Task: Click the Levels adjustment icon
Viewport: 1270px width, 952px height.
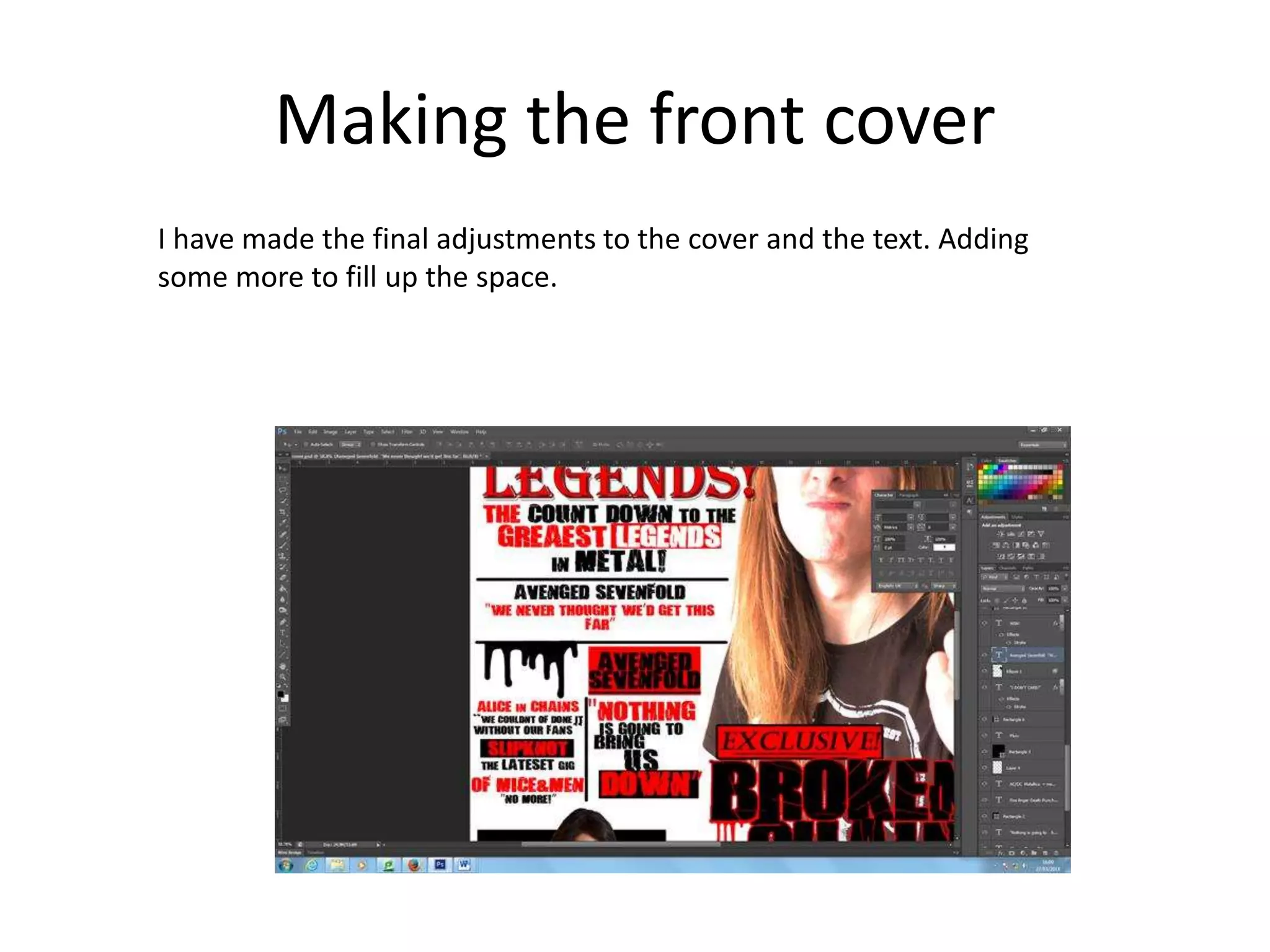Action: point(1010,534)
